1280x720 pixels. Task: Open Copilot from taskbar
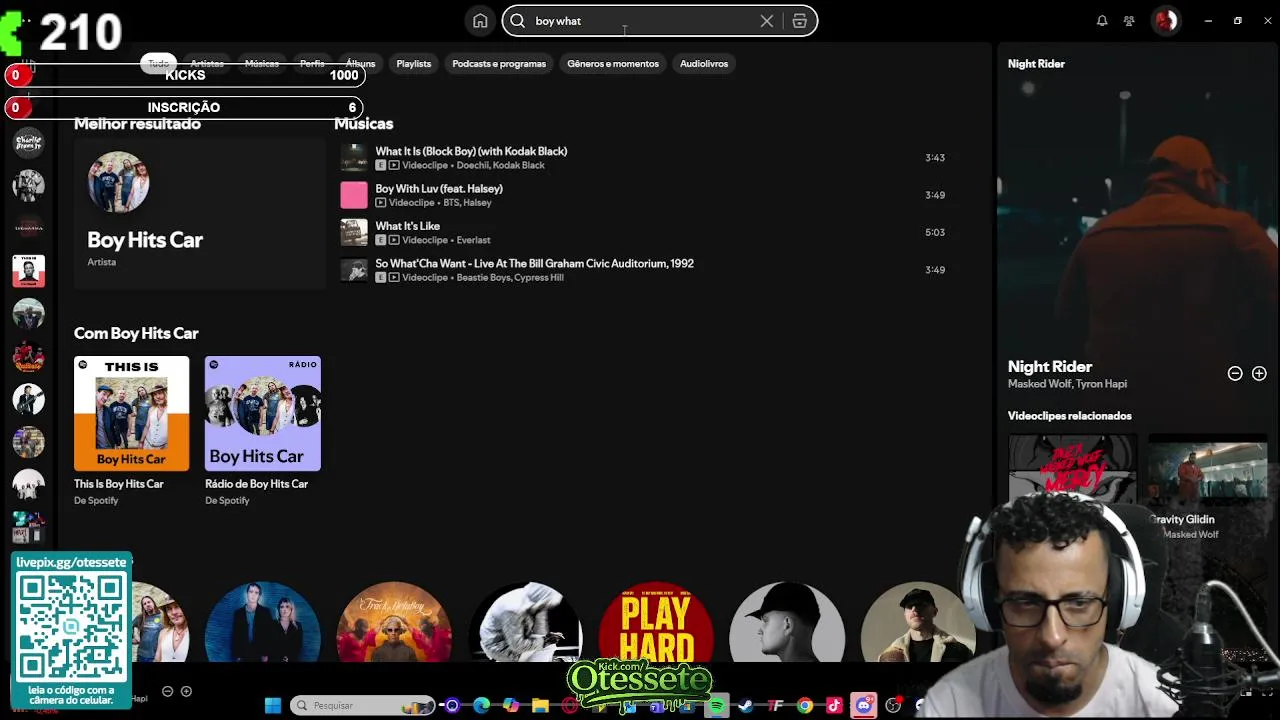coord(511,705)
